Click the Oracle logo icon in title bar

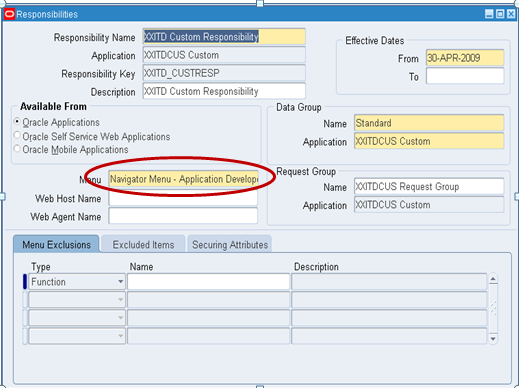tap(9, 14)
